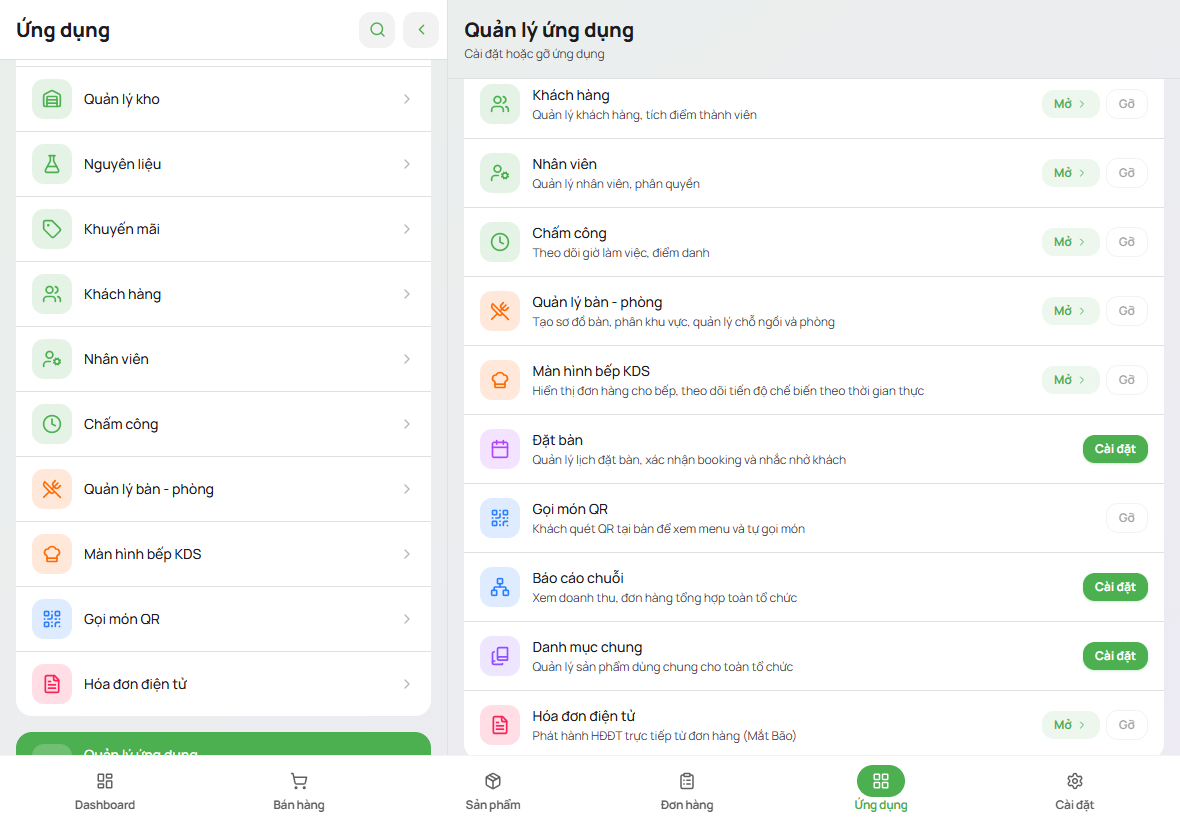Expand Quản lý bàn - phòng chevron in sidebar
Screen dimensions: 1180x820
[406, 489]
